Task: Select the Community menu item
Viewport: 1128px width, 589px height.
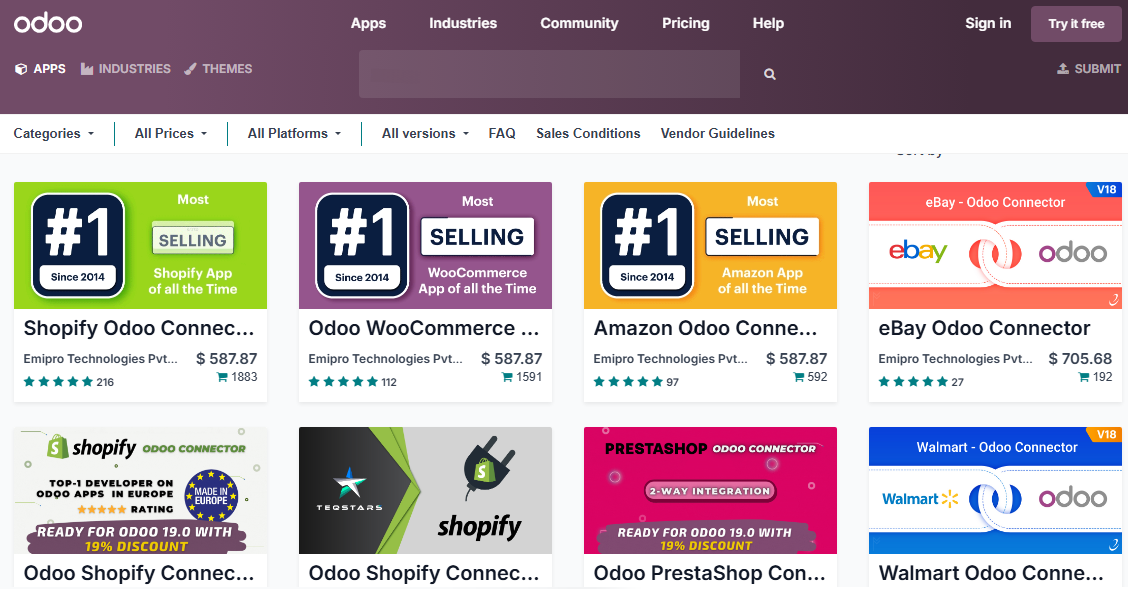Action: pos(579,23)
